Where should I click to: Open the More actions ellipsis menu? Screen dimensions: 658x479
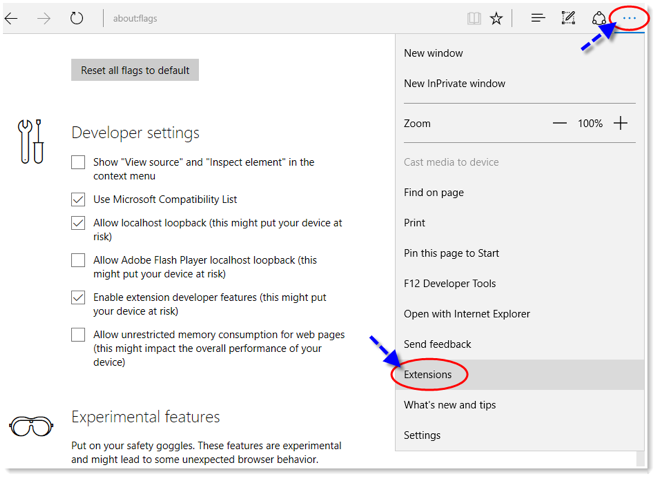629,18
